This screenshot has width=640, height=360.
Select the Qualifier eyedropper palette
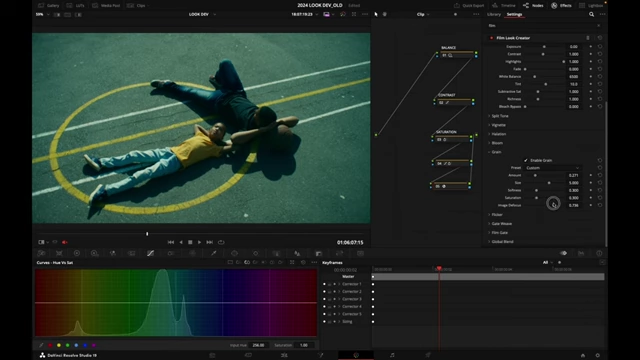coord(213,253)
